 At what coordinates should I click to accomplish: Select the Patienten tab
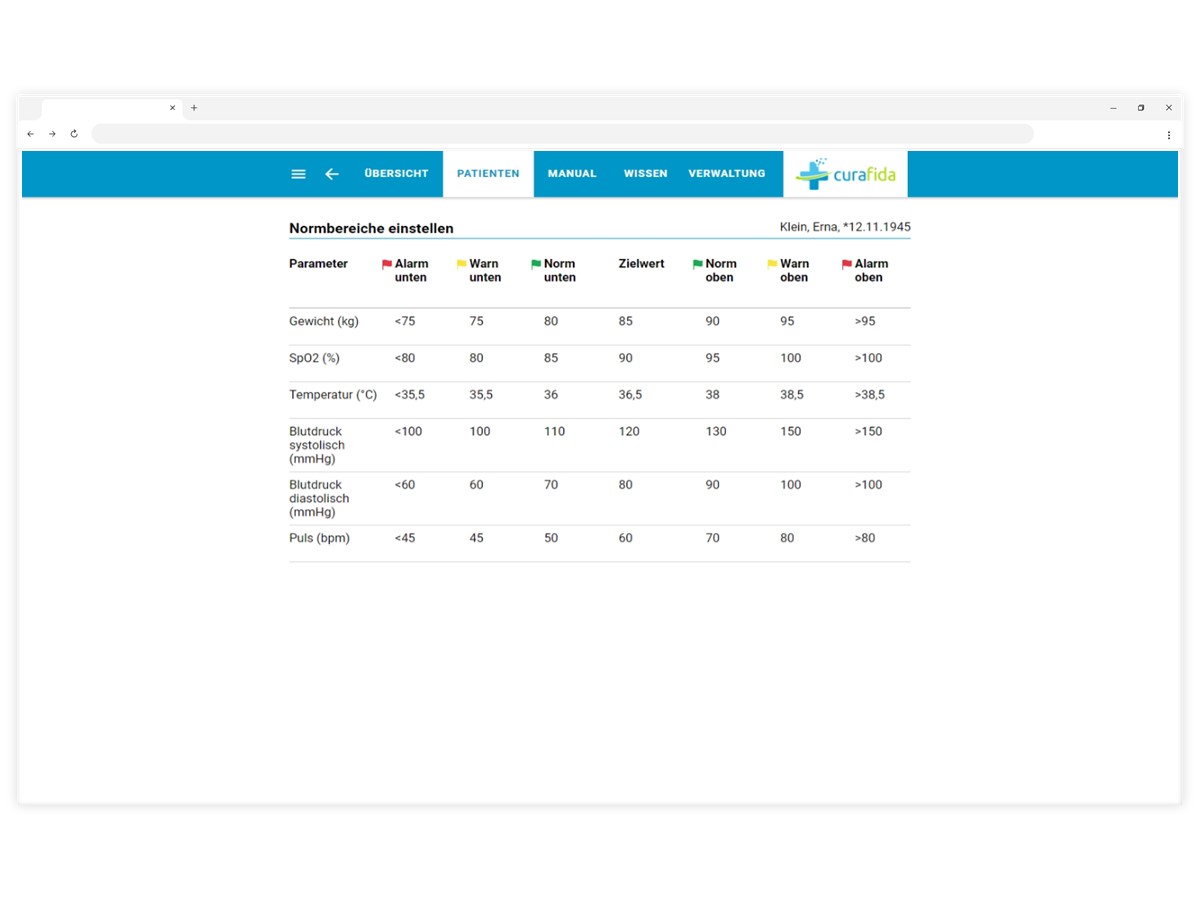[488, 174]
